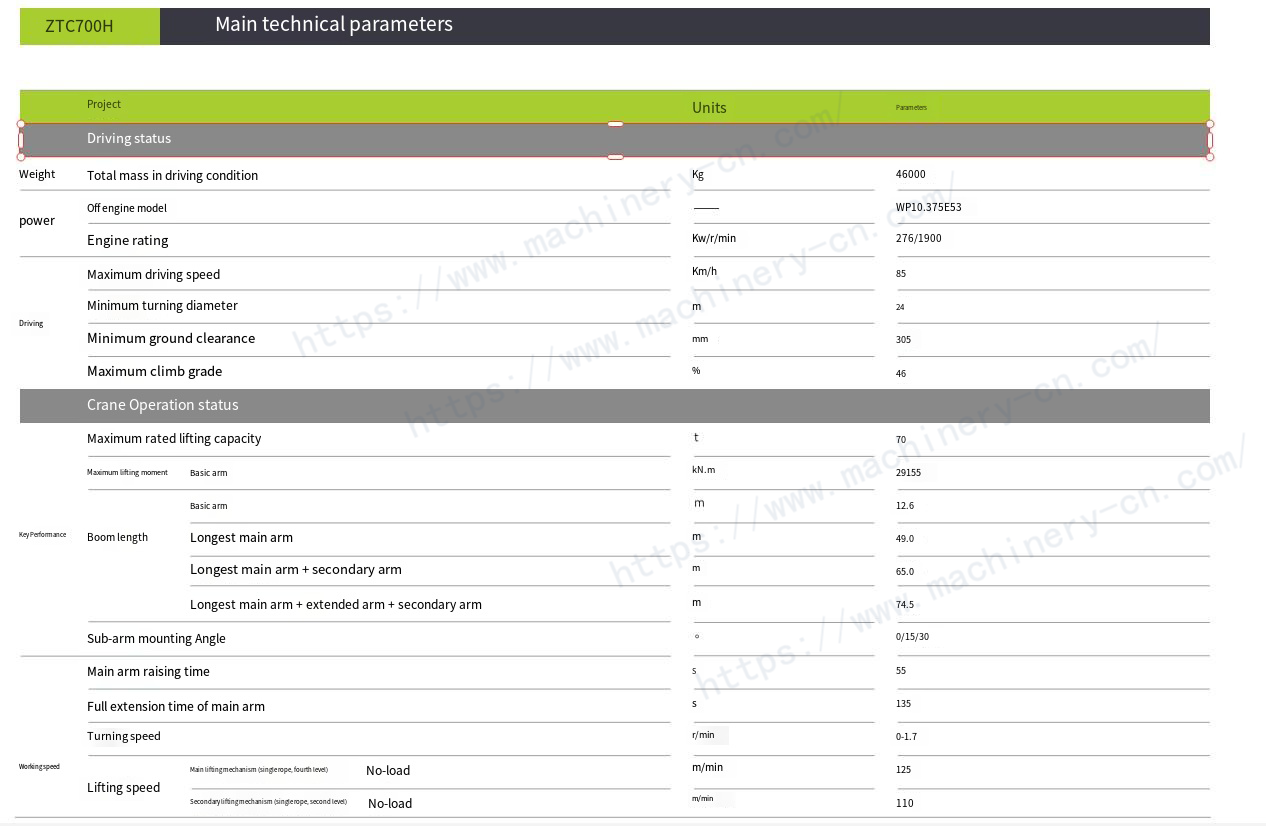
Task: Click the "Kw/r/min" unit
Action: click(x=714, y=238)
